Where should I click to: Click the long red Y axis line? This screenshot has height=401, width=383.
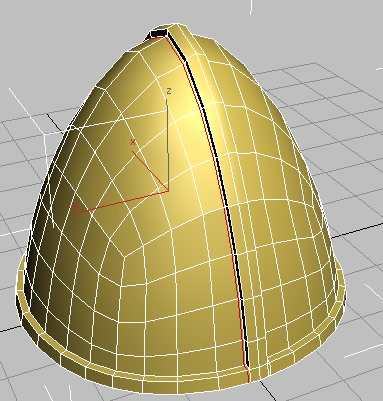pyautogui.click(x=121, y=202)
